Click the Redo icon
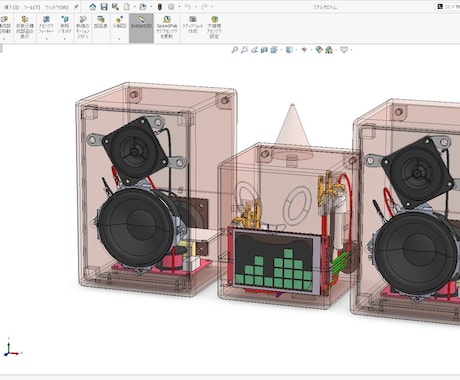The height and width of the screenshot is (380, 460). pyautogui.click(x=204, y=7)
